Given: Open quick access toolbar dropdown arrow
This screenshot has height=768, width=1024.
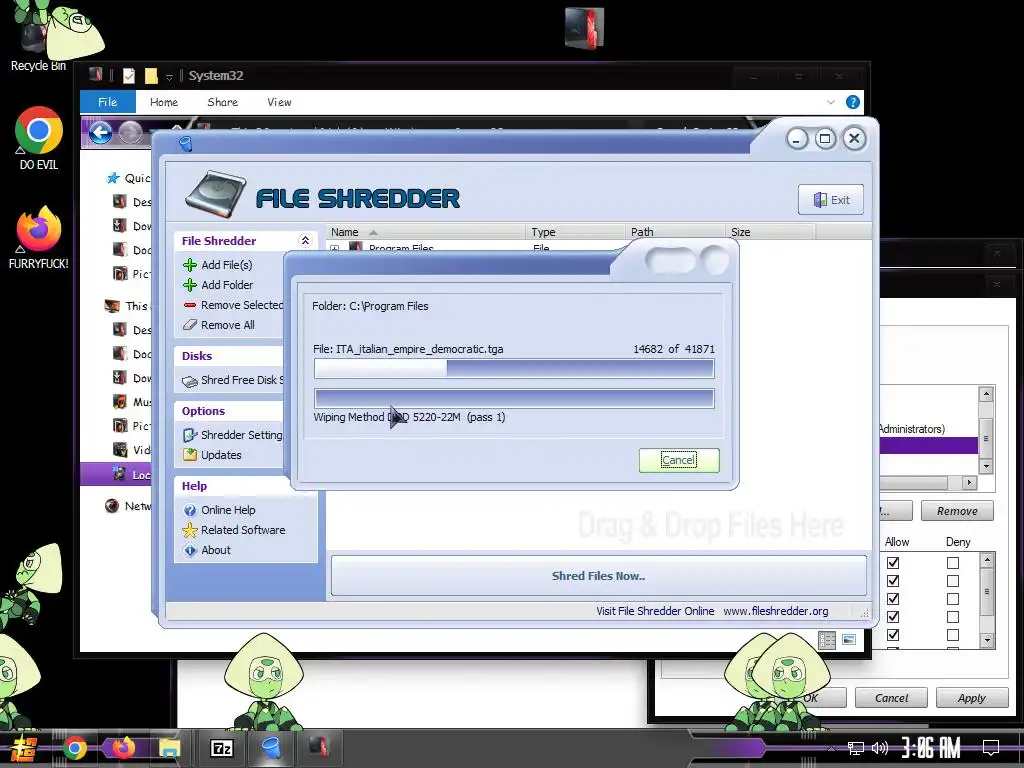Looking at the screenshot, I should coord(169,77).
